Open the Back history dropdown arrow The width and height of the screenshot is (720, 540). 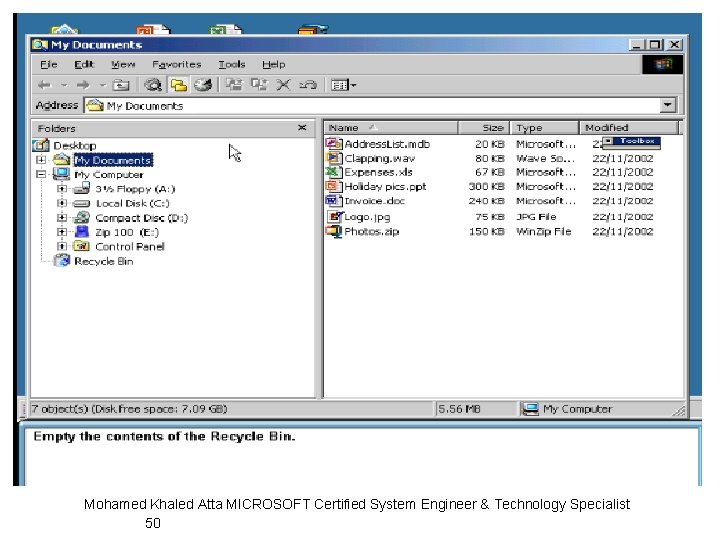tap(64, 85)
